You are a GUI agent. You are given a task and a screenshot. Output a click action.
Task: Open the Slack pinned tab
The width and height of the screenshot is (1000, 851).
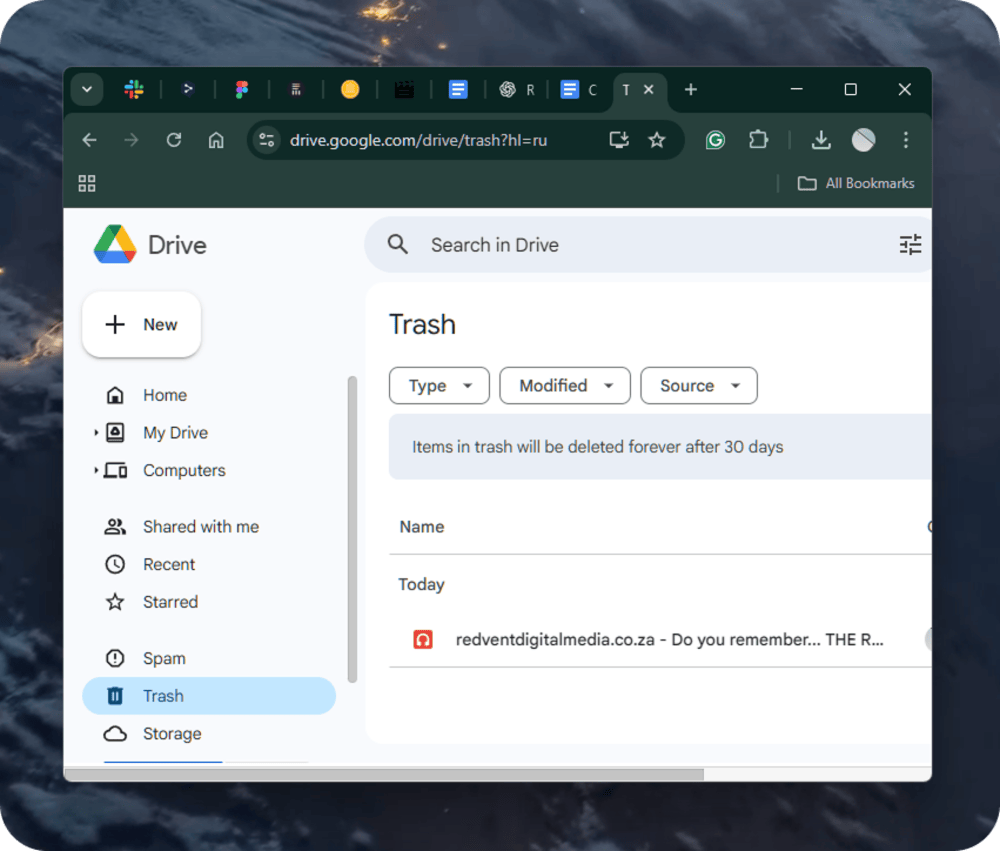pos(134,90)
